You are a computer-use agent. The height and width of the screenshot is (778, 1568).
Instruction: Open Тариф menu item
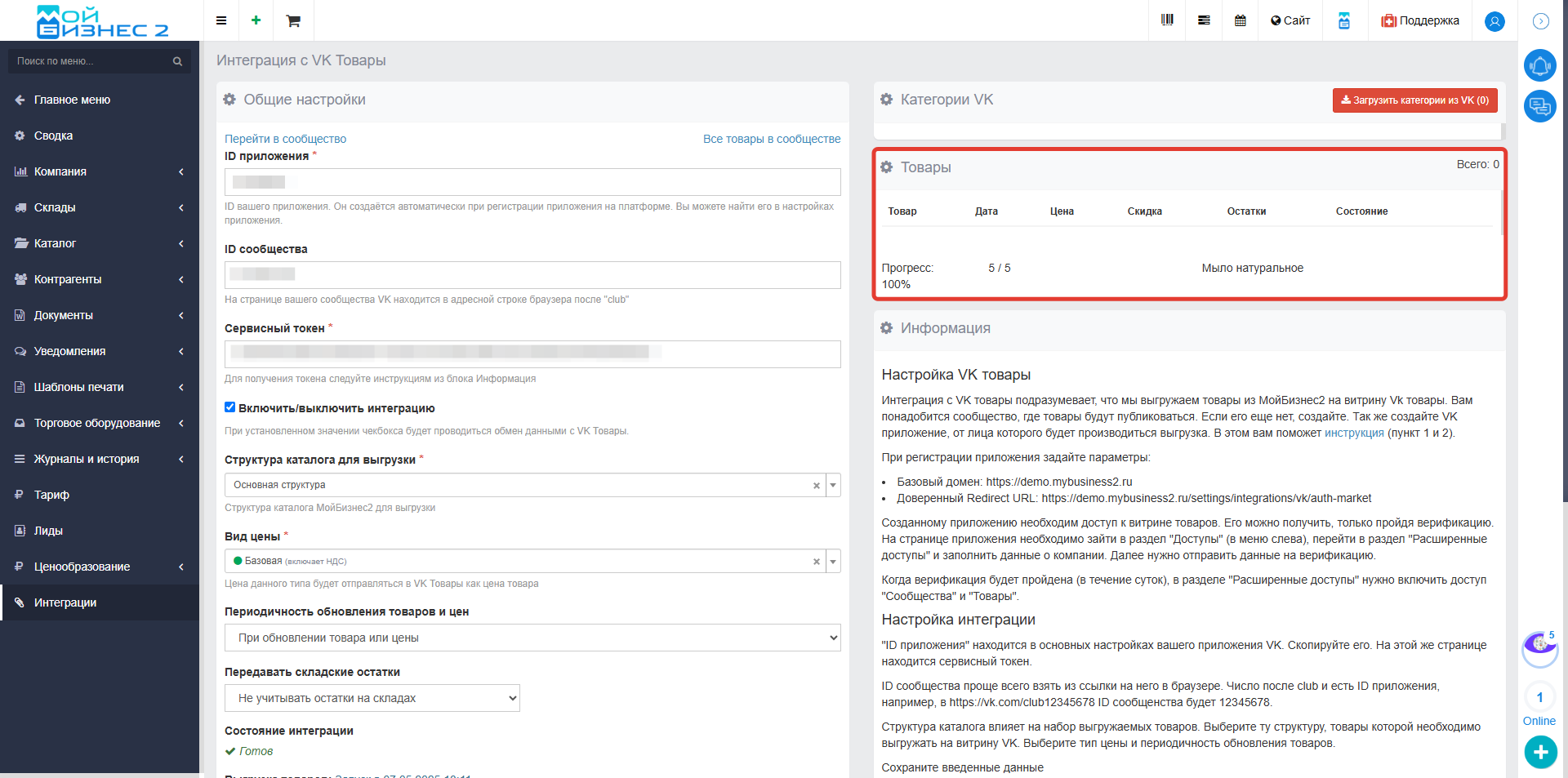coord(100,495)
